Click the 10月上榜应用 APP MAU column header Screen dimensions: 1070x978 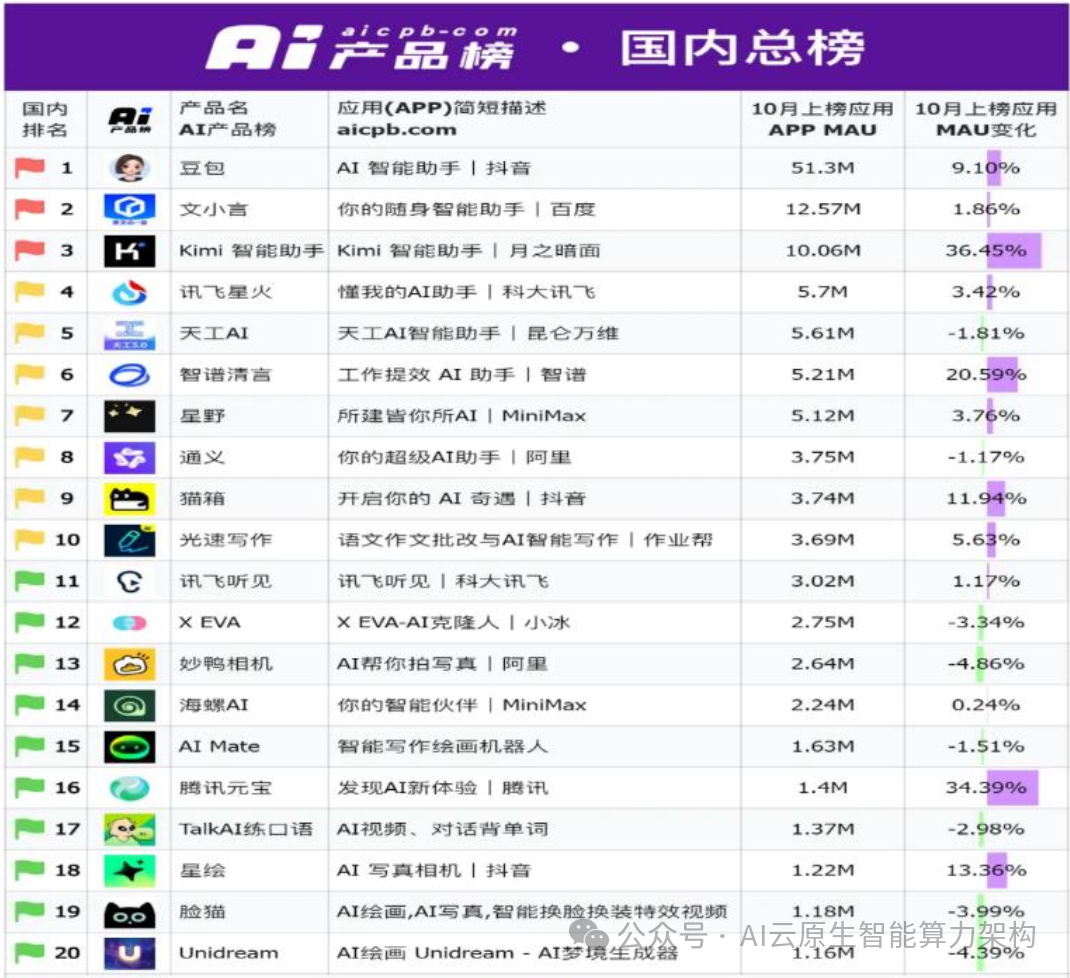coord(822,119)
